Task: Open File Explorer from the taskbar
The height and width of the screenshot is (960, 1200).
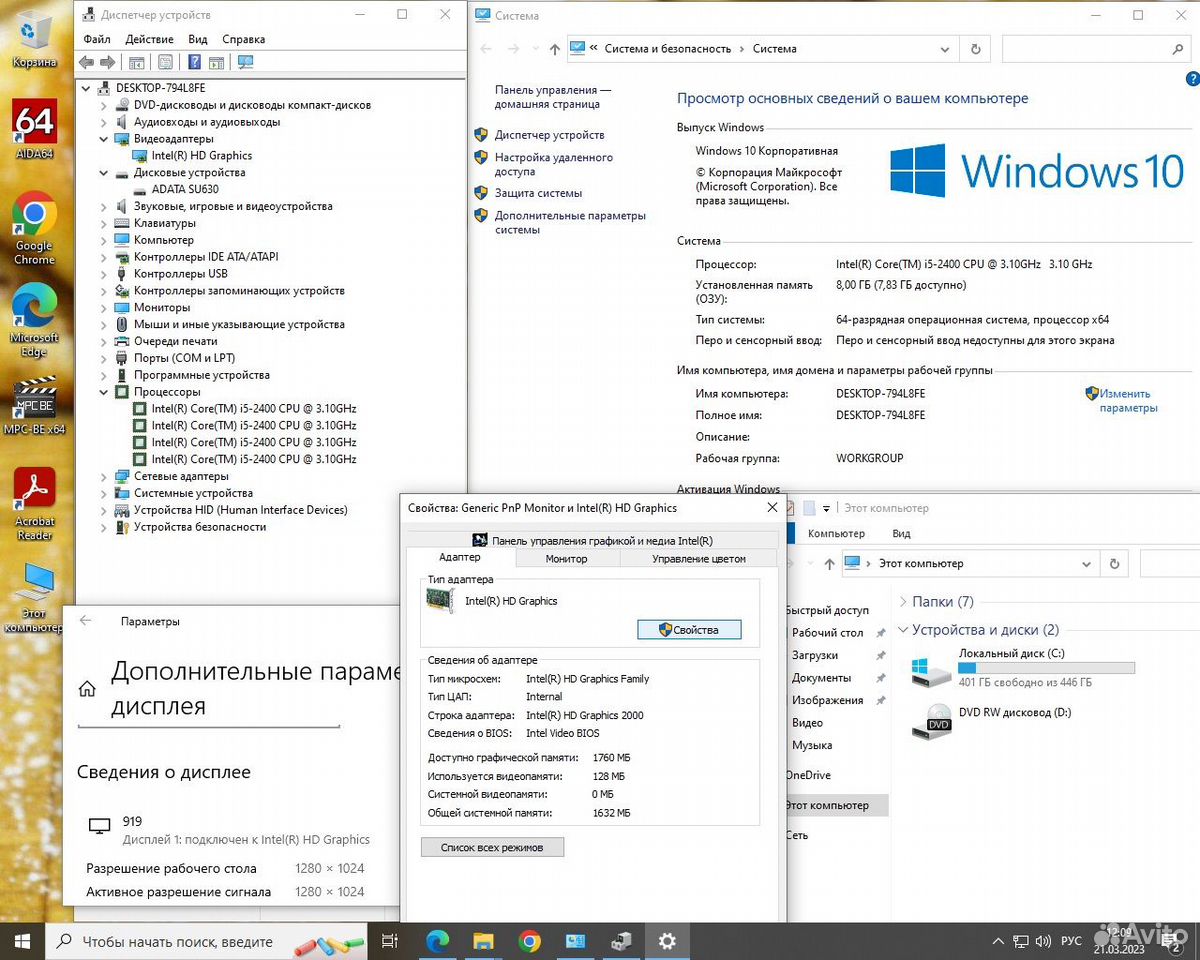Action: pyautogui.click(x=483, y=941)
